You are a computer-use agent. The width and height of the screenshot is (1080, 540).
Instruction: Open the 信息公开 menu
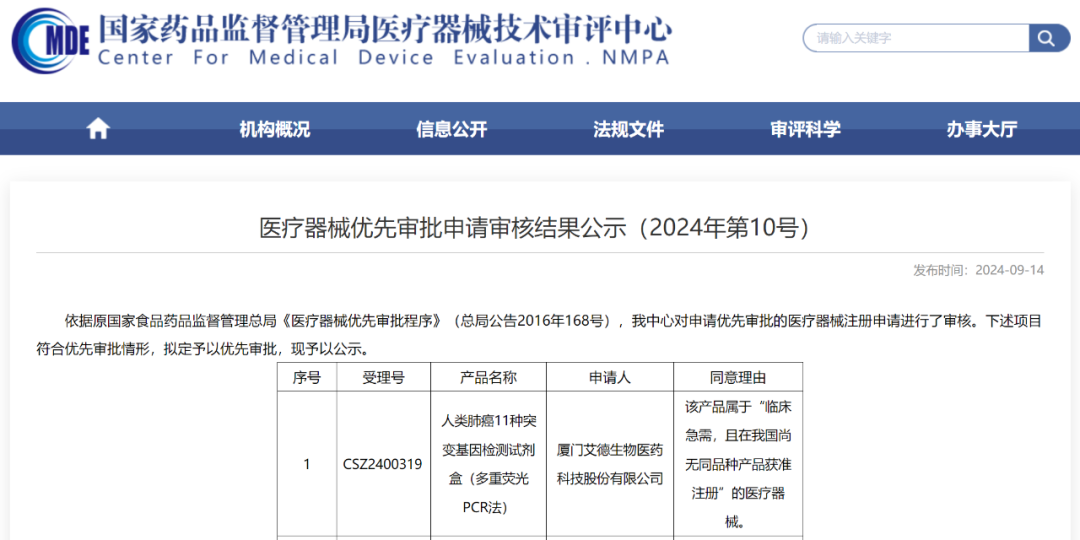click(451, 129)
